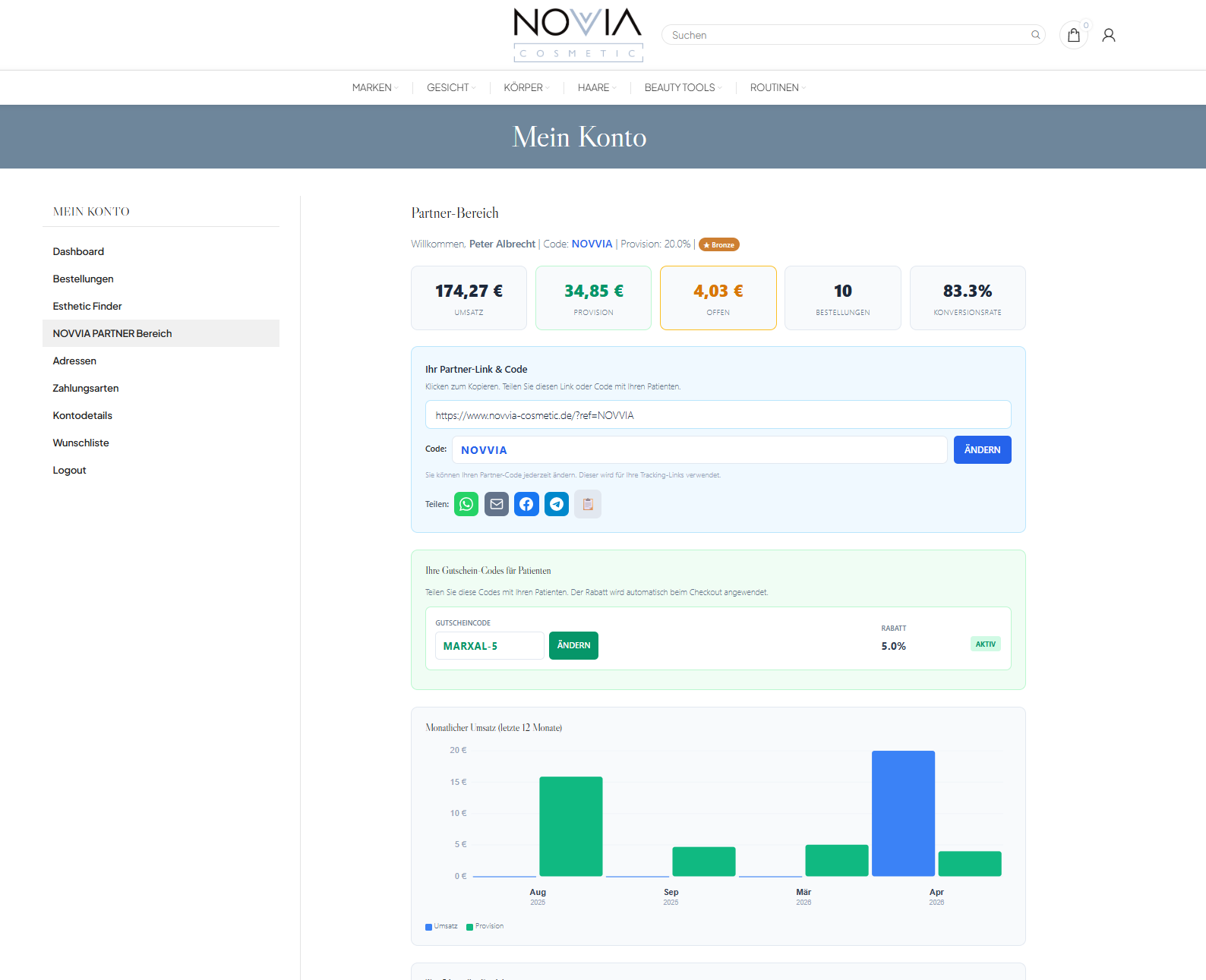Click the 83.3% Konversionsrate card
The height and width of the screenshot is (980, 1206).
click(968, 298)
